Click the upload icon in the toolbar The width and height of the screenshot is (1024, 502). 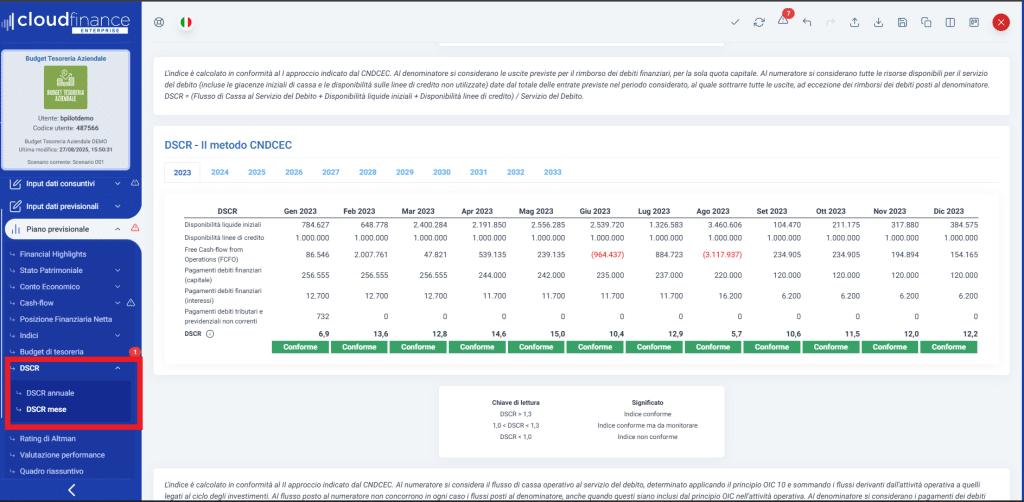854,22
